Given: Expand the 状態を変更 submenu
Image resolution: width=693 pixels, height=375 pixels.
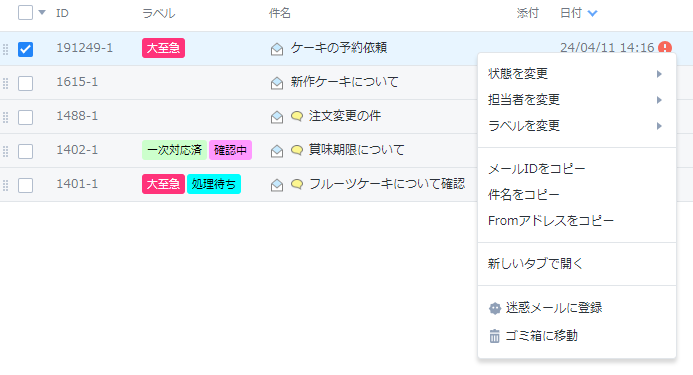Looking at the screenshot, I should (x=577, y=74).
